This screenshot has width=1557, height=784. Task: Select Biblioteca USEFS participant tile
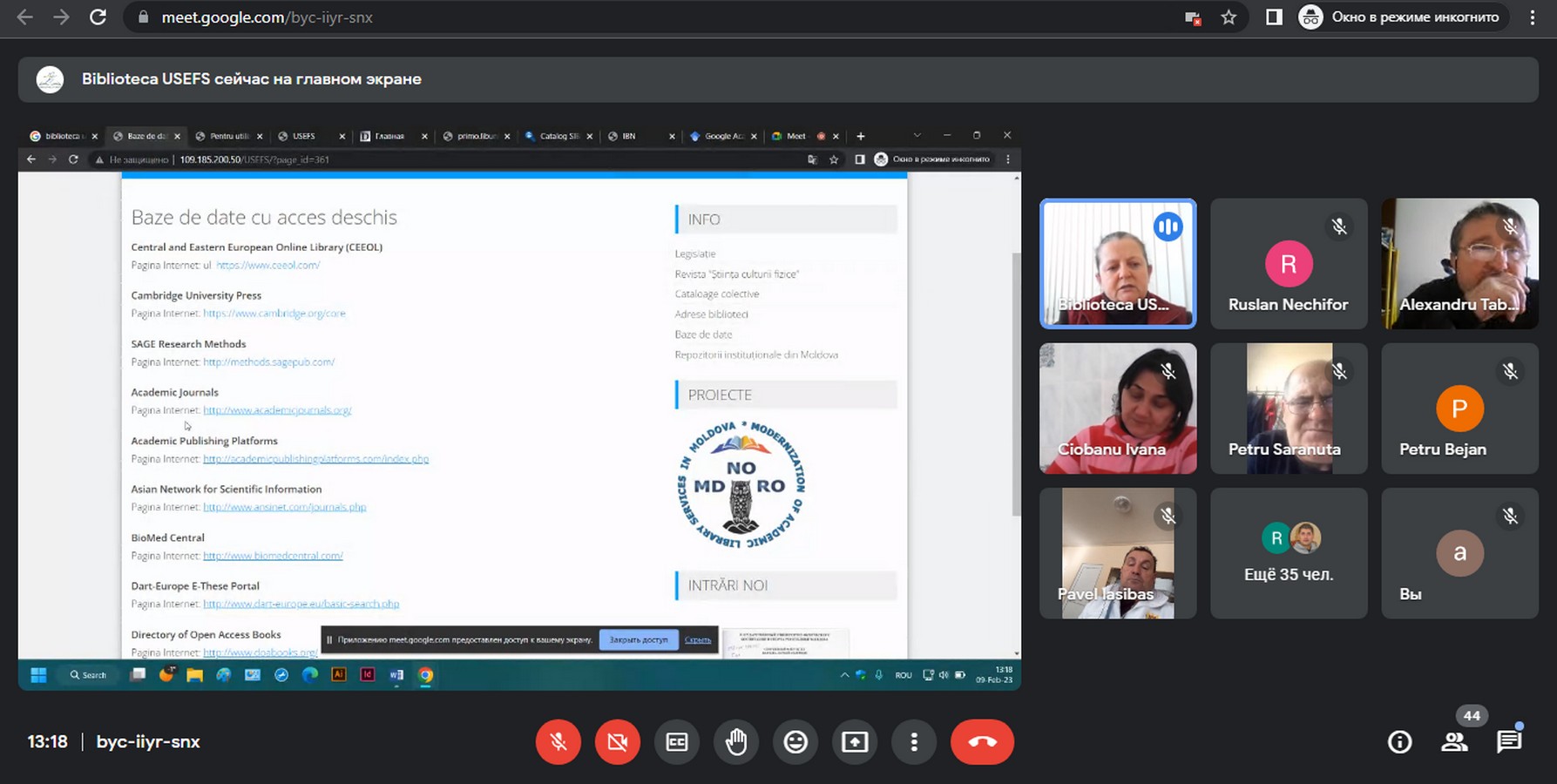(x=1118, y=264)
